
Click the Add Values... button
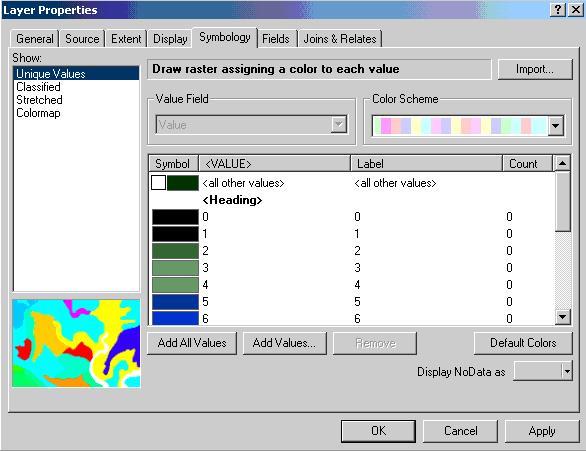pyautogui.click(x=284, y=343)
